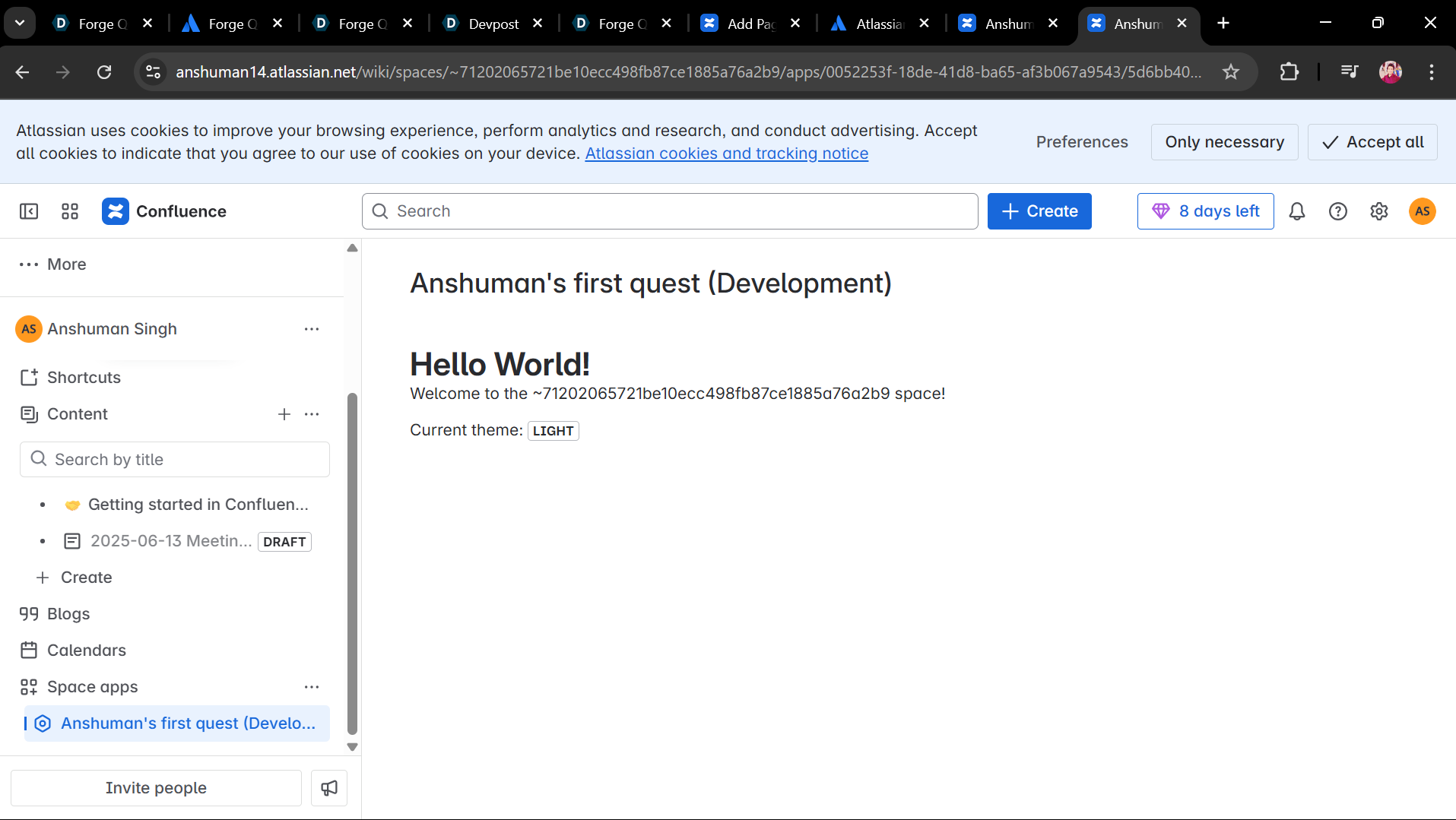Open the tab search dropdown arrow
Viewport: 1456px width, 820px height.
tap(21, 24)
